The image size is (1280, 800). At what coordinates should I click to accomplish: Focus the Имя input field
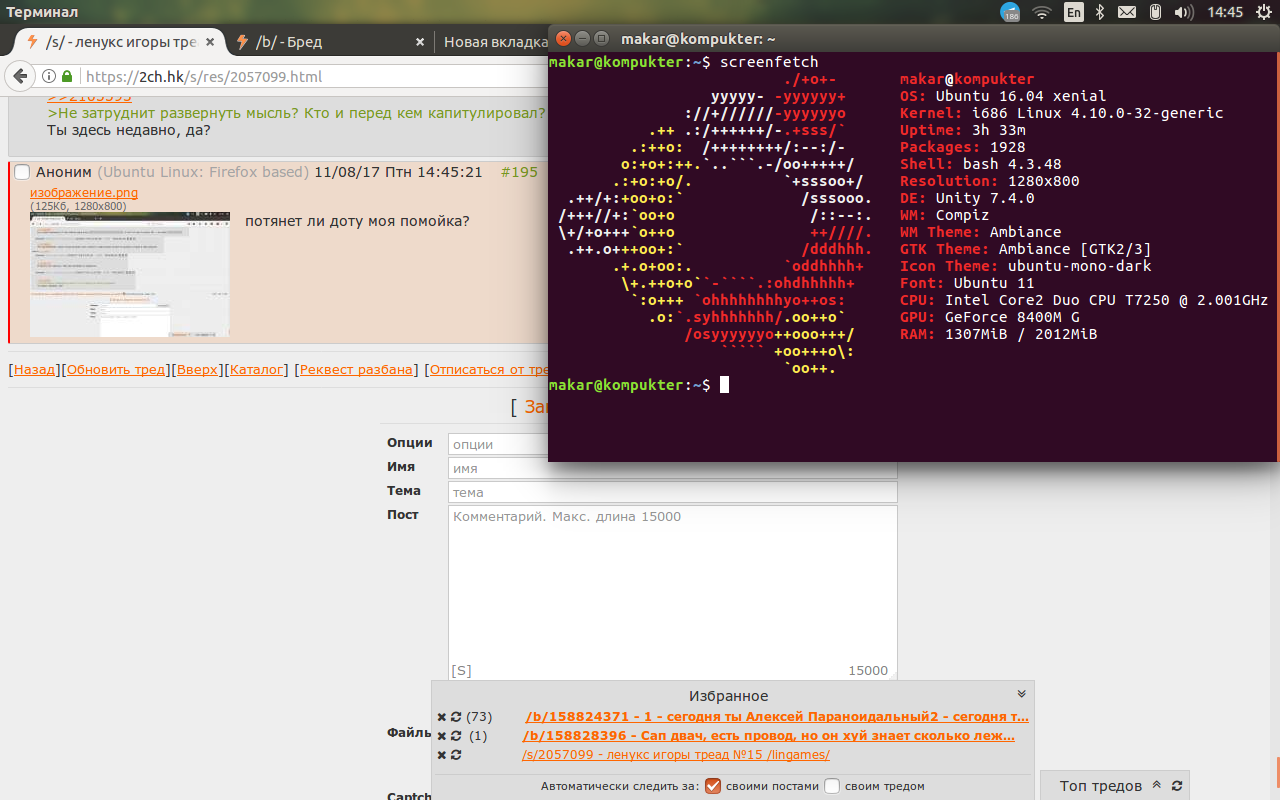(x=672, y=468)
